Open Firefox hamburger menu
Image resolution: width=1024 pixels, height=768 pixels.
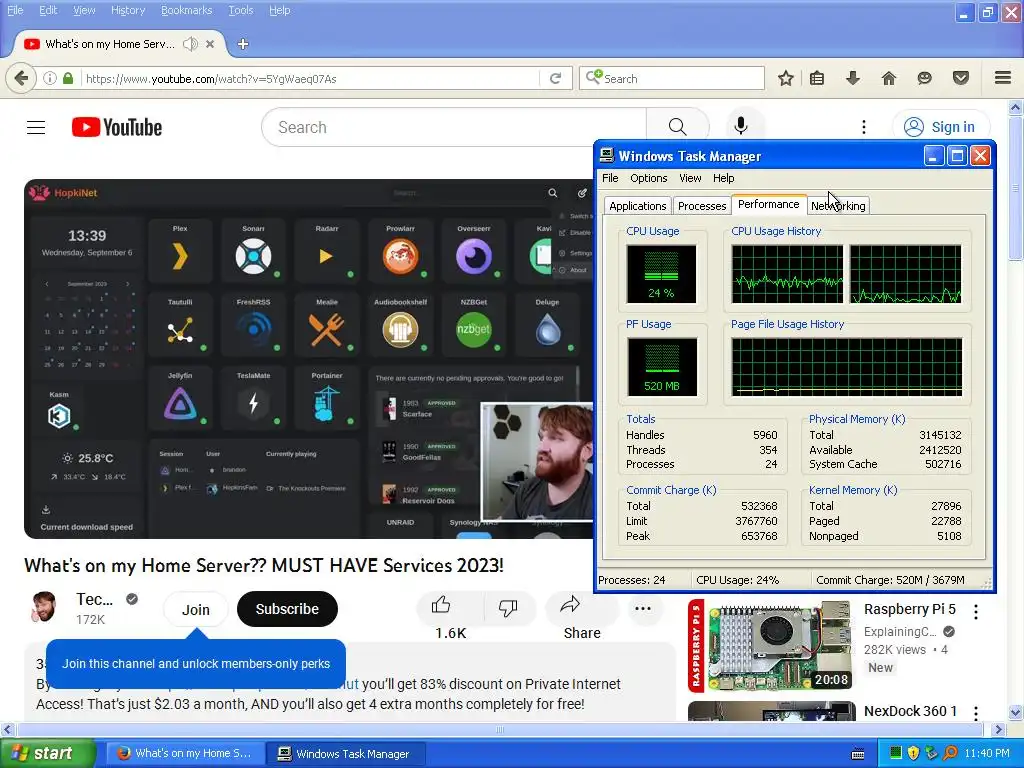tap(1003, 78)
